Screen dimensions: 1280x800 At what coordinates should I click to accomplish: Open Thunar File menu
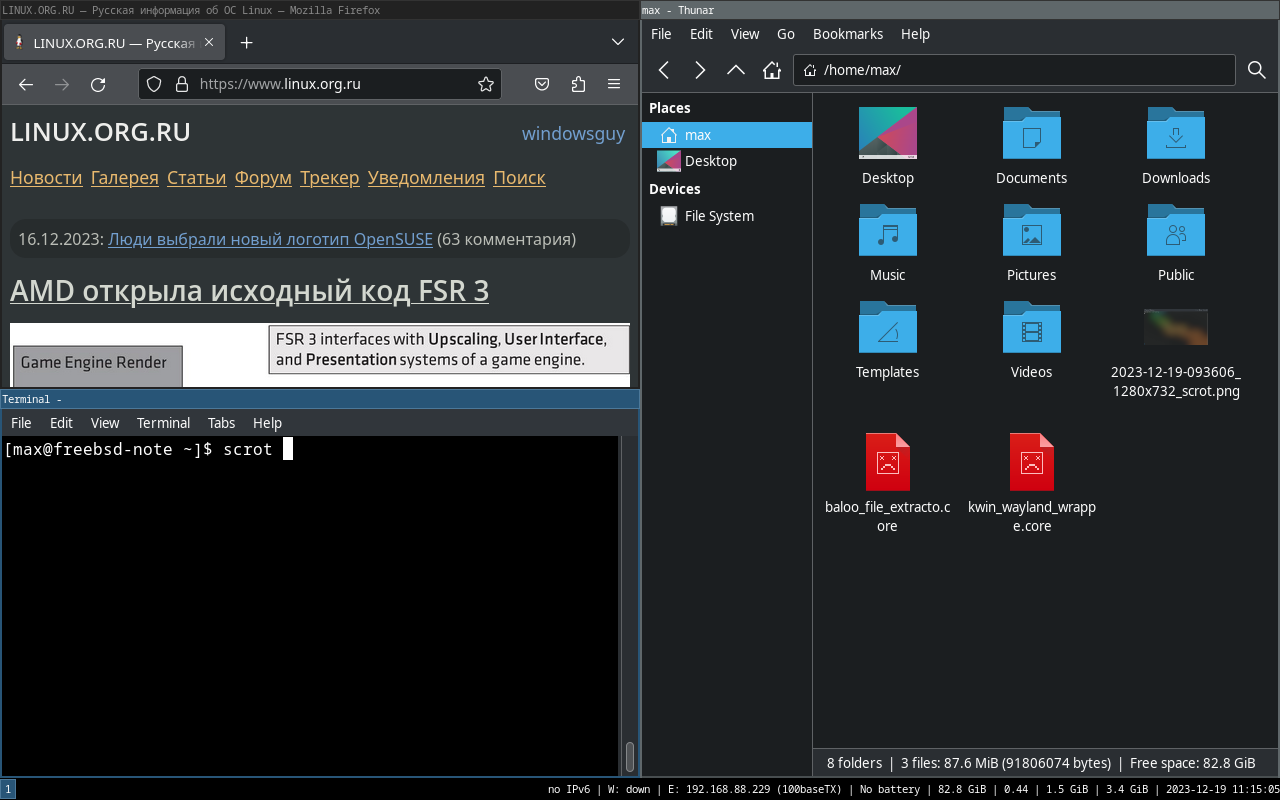pyautogui.click(x=661, y=34)
